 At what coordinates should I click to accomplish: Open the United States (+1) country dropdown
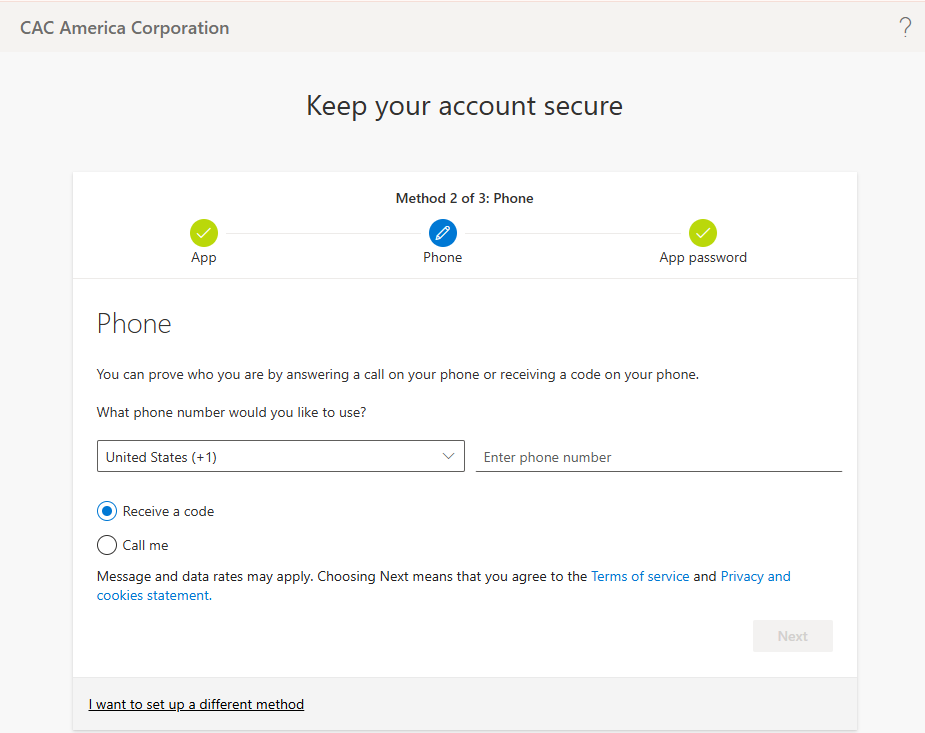[x=270, y=457]
